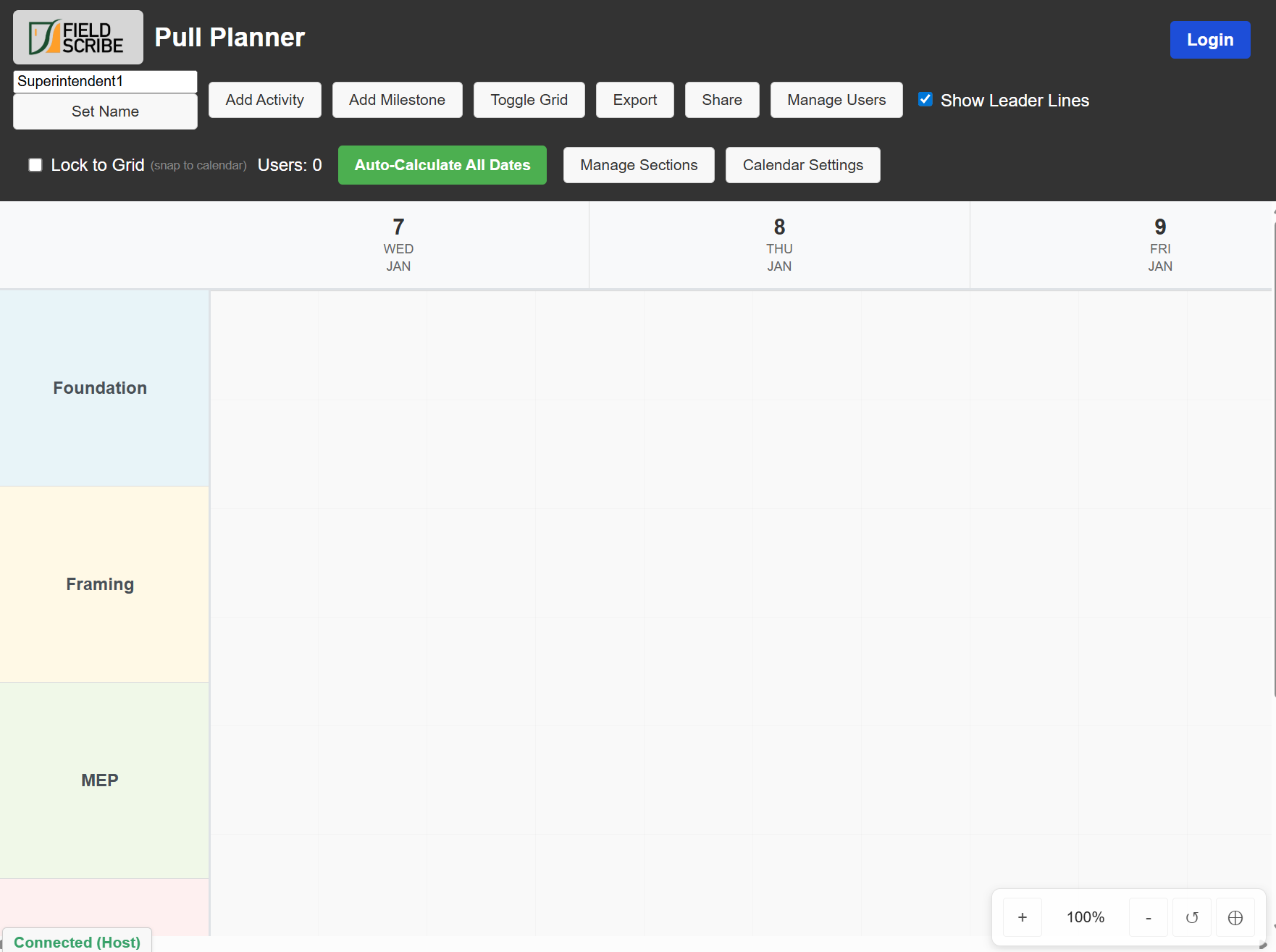Click the Add Activity button

point(264,100)
